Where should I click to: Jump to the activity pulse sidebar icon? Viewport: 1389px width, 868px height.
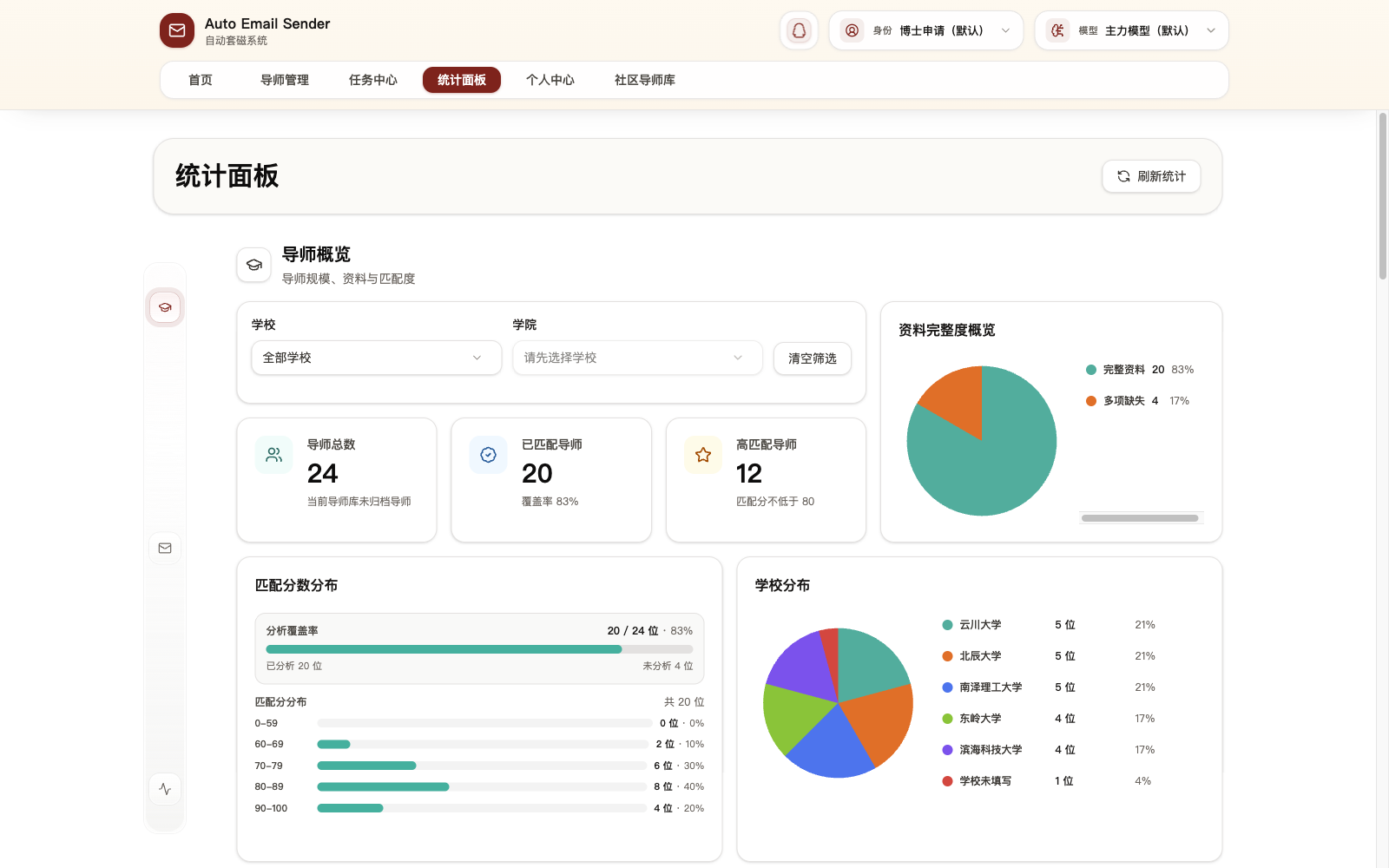click(165, 789)
